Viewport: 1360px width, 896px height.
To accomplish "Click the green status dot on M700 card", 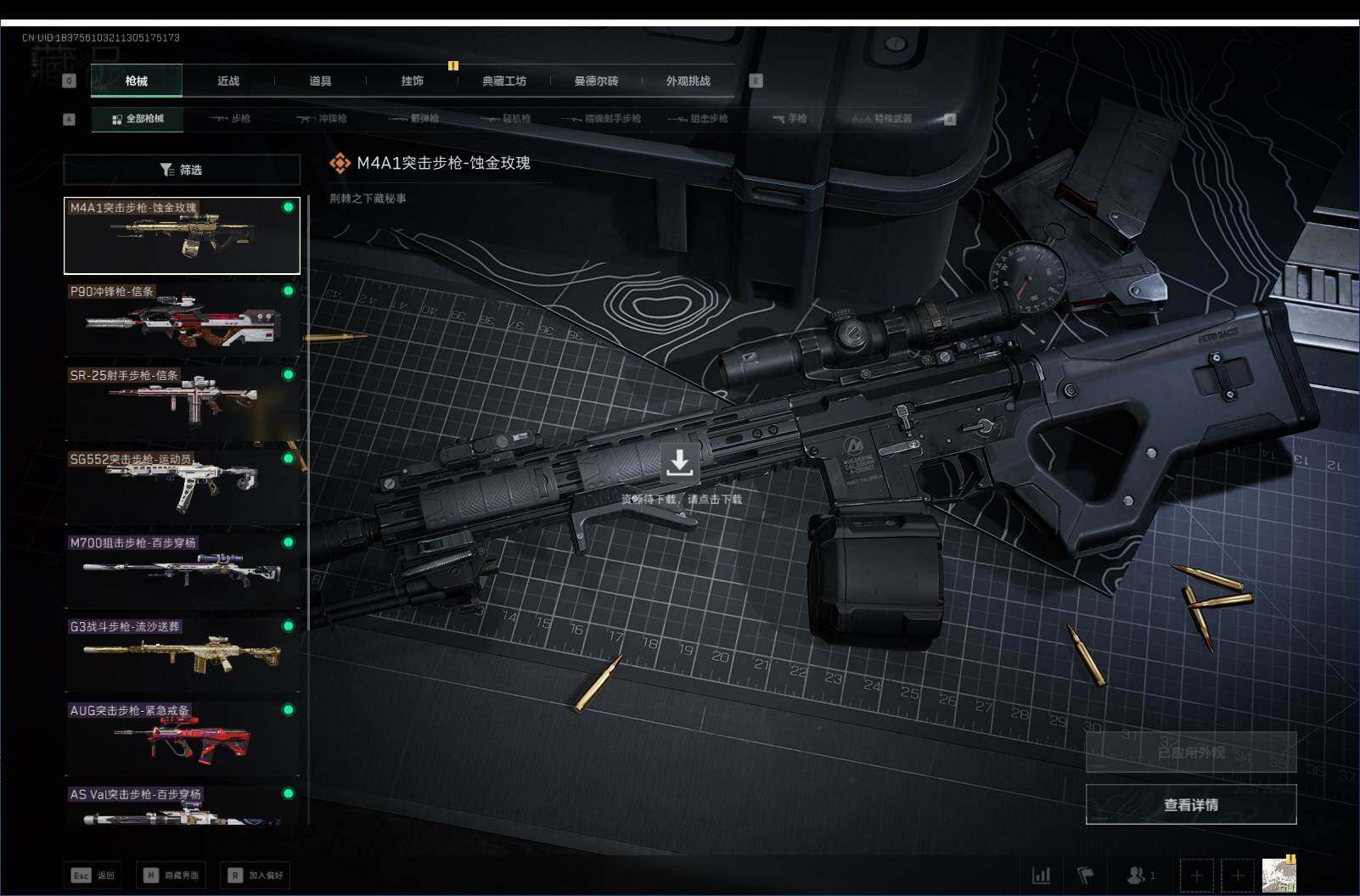I will coord(289,542).
